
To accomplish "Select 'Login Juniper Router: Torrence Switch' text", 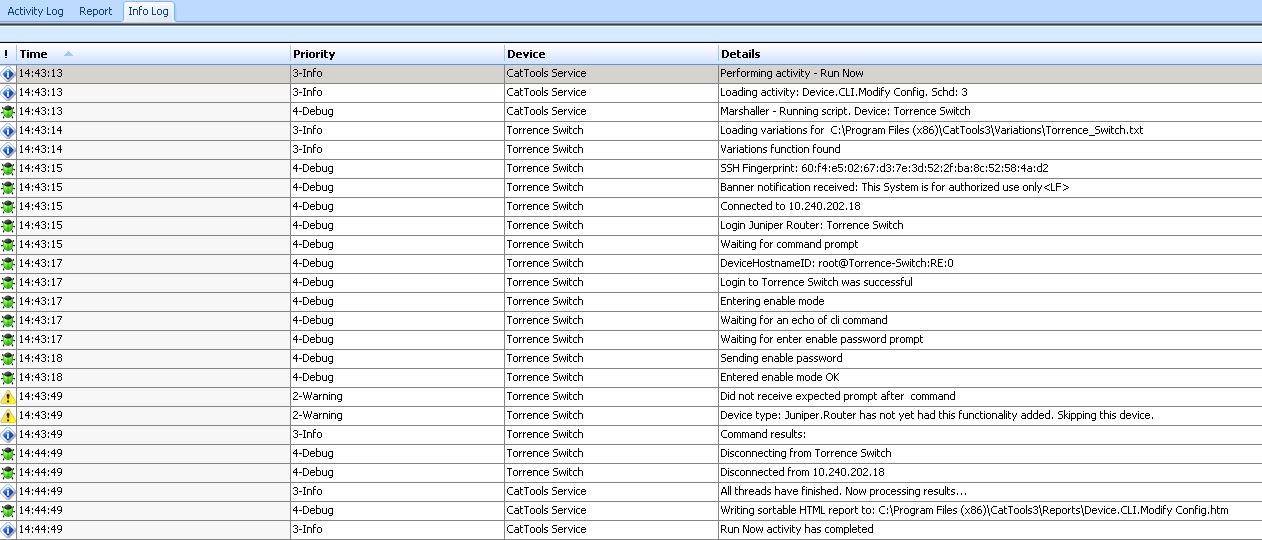I will (x=812, y=225).
